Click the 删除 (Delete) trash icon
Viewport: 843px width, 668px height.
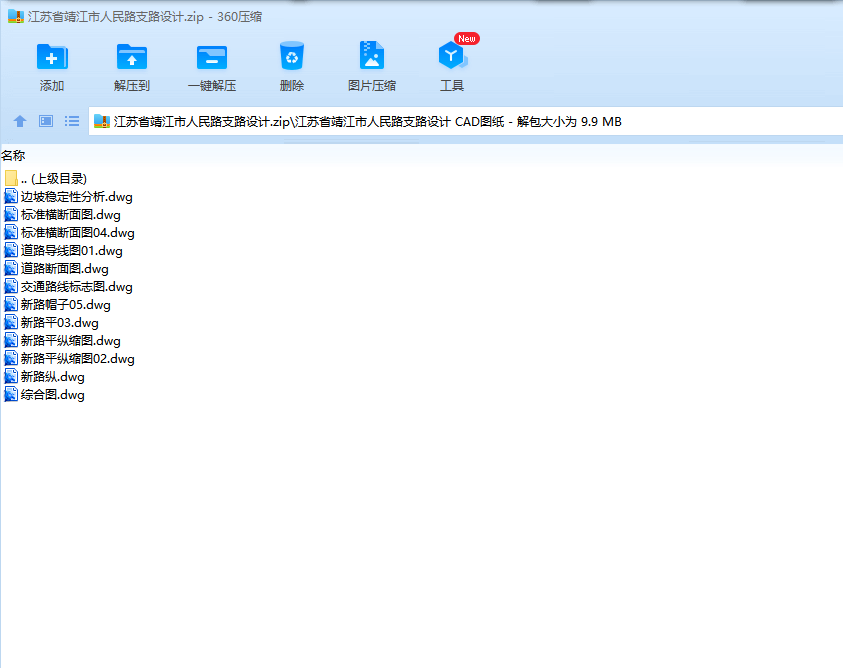tap(292, 56)
